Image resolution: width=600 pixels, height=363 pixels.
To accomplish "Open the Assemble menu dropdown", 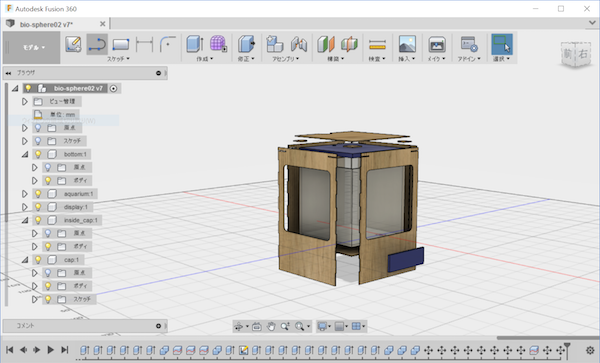I will 285,59.
